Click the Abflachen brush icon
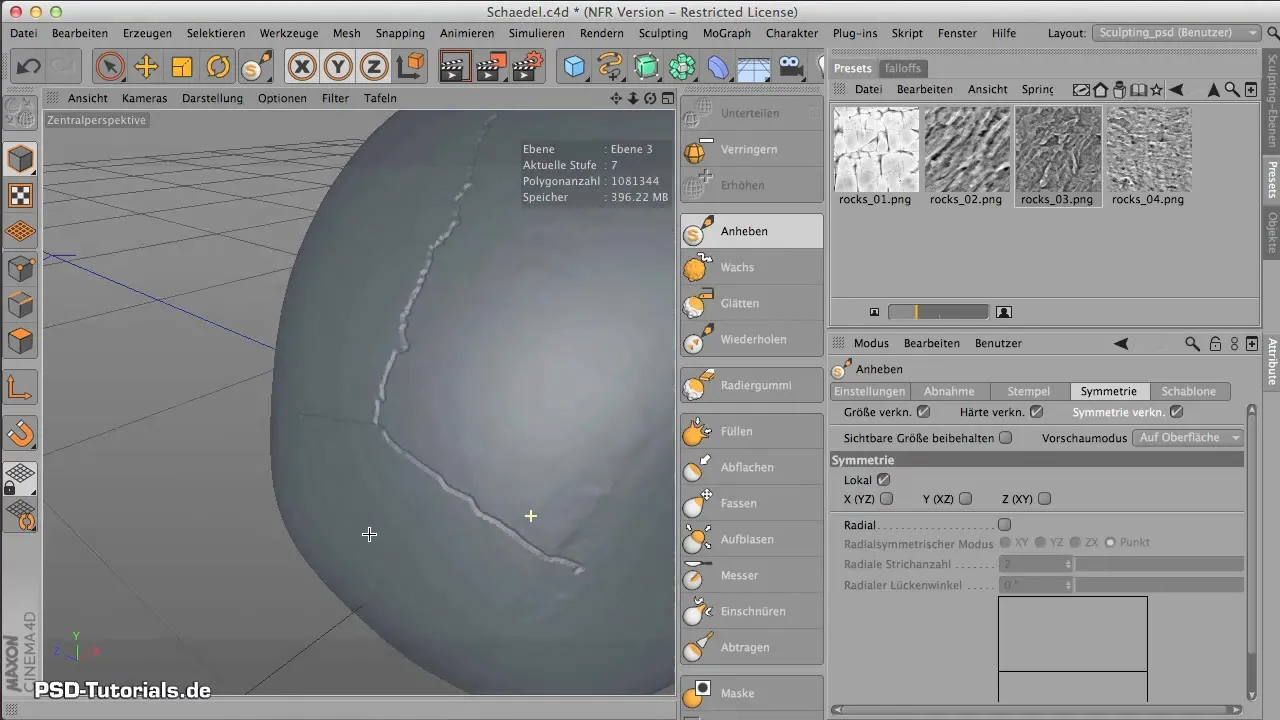The height and width of the screenshot is (720, 1280). [698, 467]
